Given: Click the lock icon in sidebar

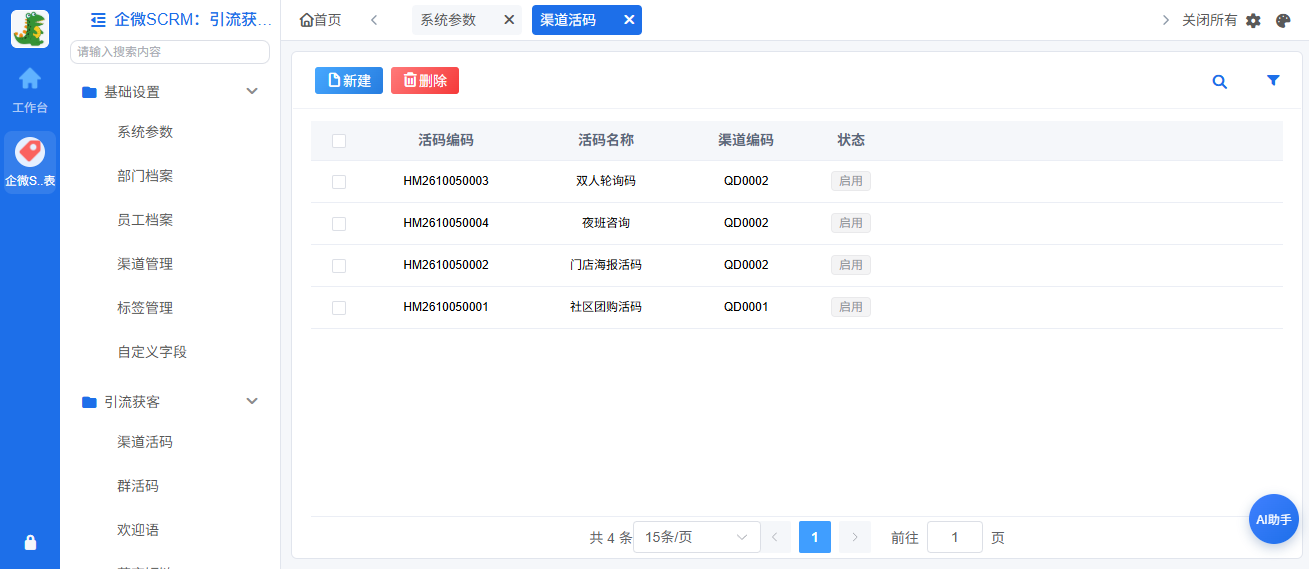Looking at the screenshot, I should 30,542.
